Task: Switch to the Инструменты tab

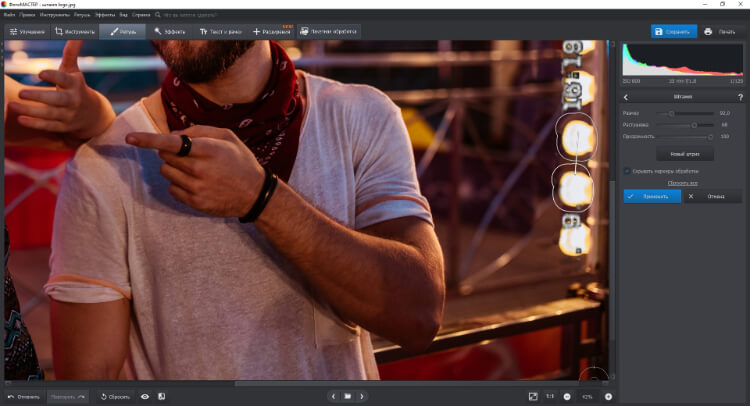Action: click(75, 32)
